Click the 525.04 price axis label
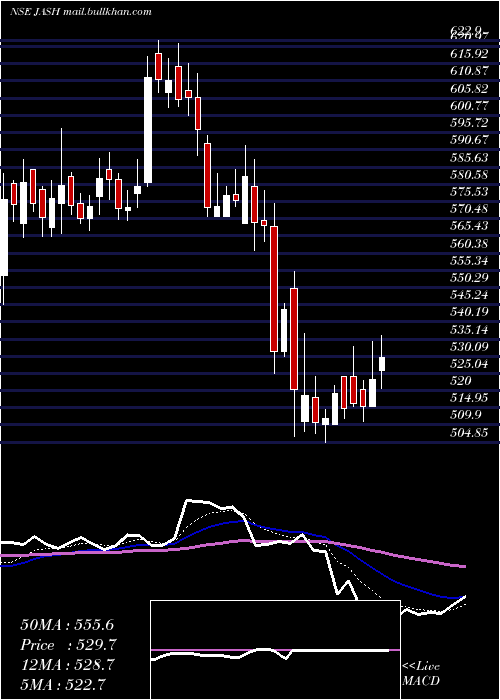This screenshot has height=700, width=500. click(x=468, y=364)
